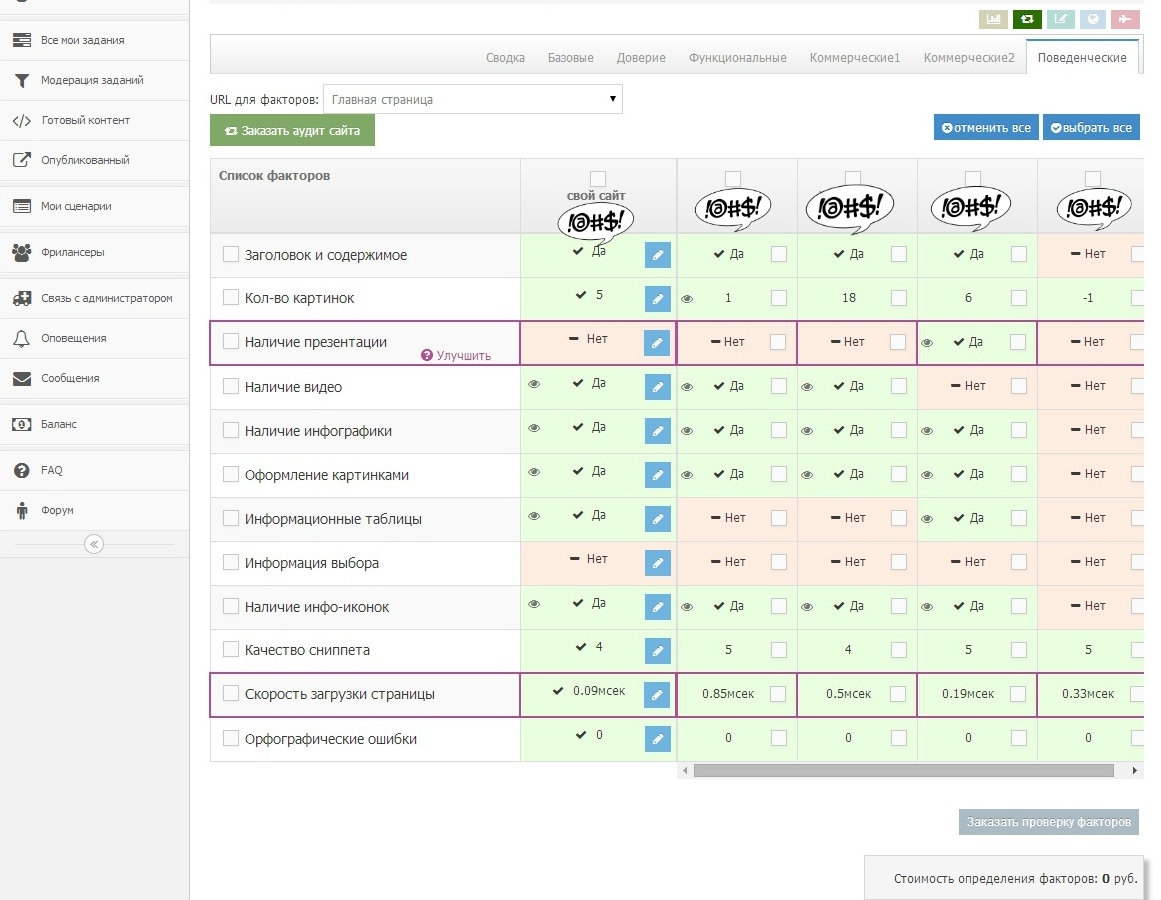Click the edit pencil for Наличие видео
The image size is (1161, 900).
pyautogui.click(x=657, y=387)
